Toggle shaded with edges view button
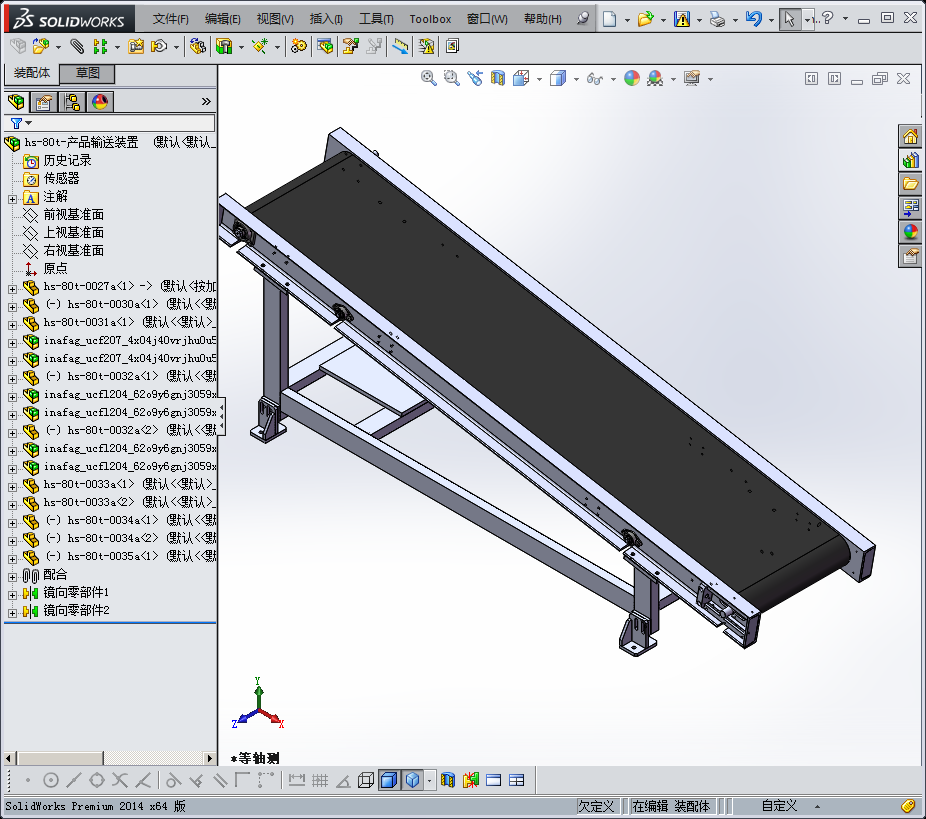Viewport: 926px width, 819px height. point(389,780)
